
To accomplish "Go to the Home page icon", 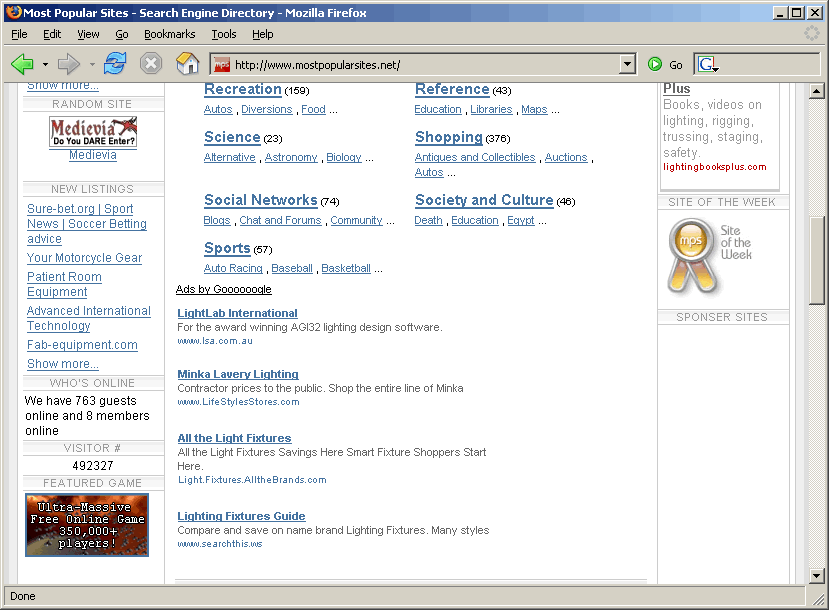I will pos(187,65).
